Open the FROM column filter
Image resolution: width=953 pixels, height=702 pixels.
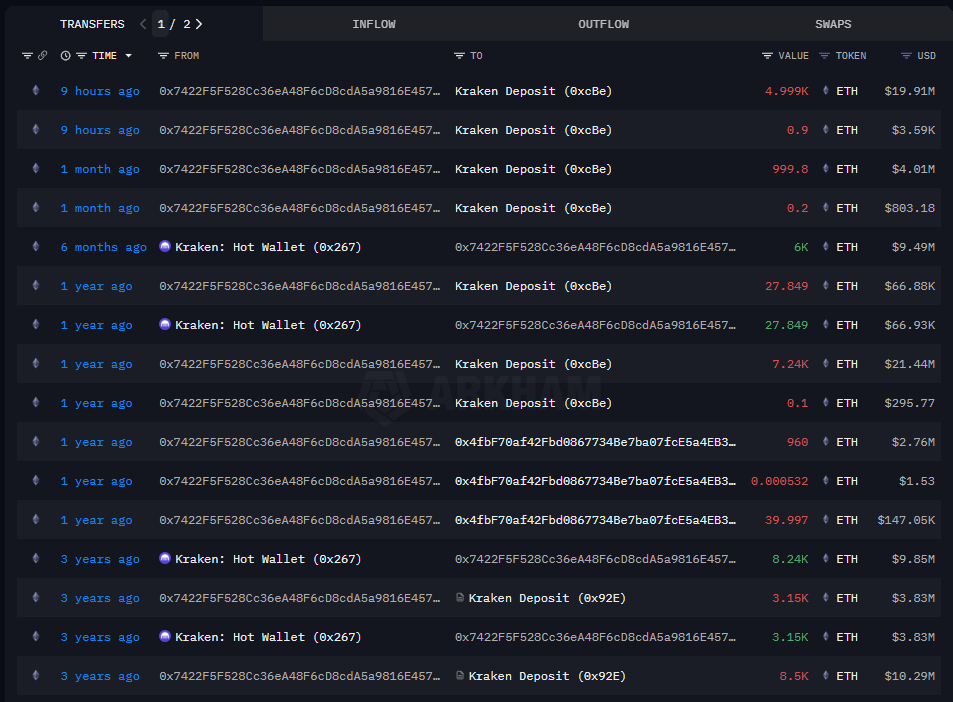(x=164, y=56)
